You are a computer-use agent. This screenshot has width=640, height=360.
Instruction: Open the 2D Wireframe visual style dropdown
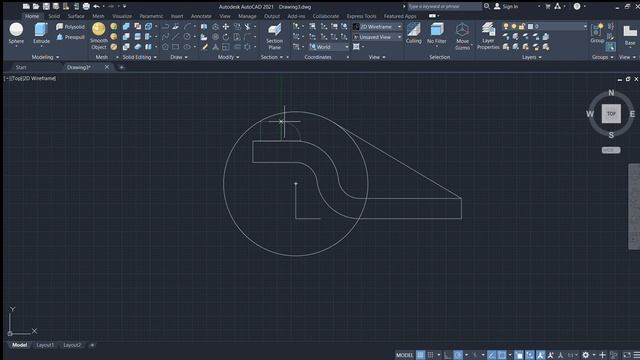tap(377, 27)
